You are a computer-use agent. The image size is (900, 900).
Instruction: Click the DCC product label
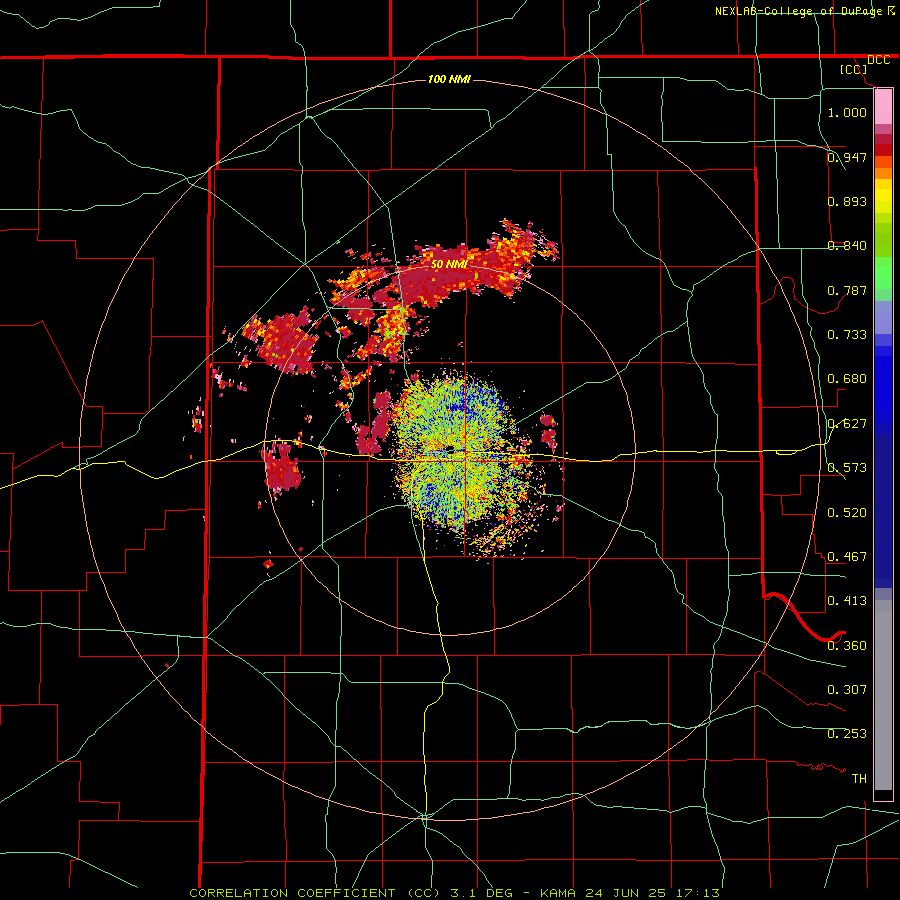coord(878,60)
